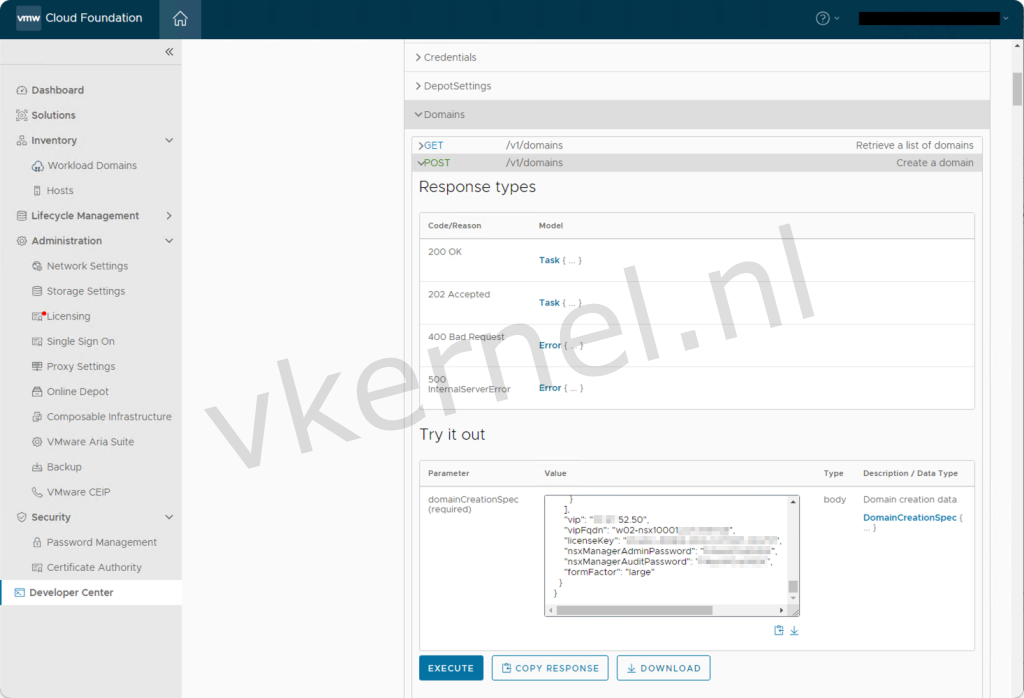Click the Home icon in the top bar
This screenshot has width=1024, height=698.
179,18
